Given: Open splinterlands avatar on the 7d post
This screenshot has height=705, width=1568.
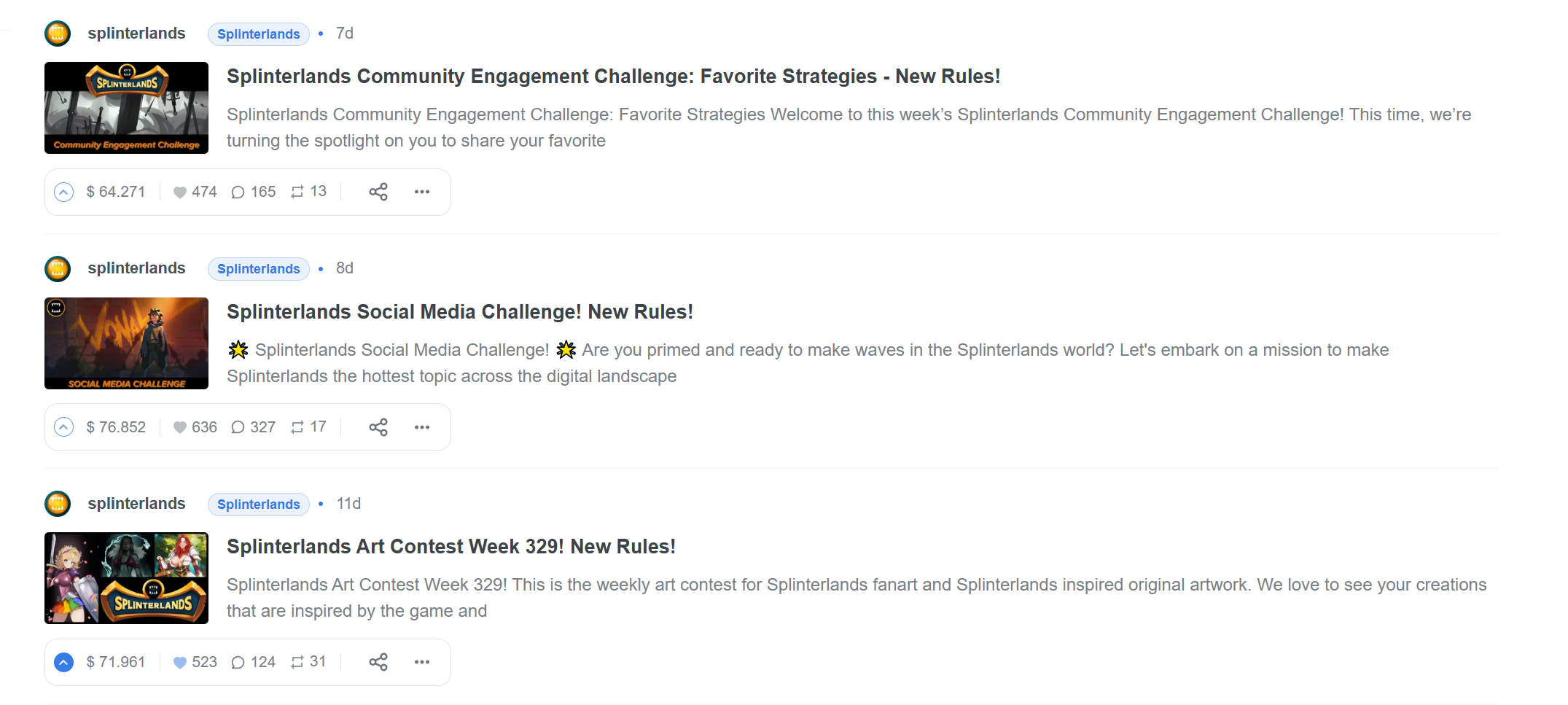Looking at the screenshot, I should pos(58,34).
